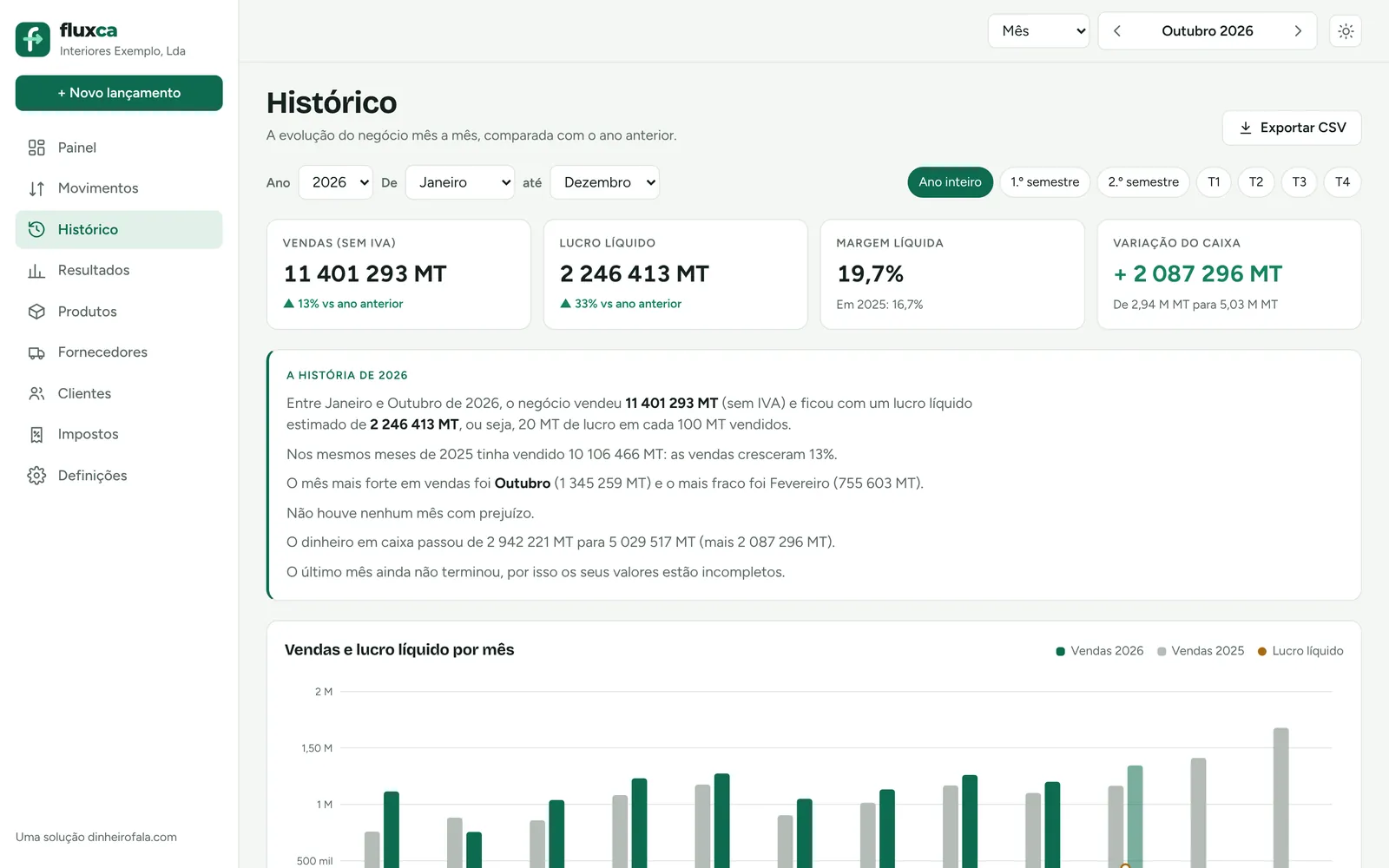The image size is (1389, 868).
Task: Open the dinheirofala.com footer link
Action: (x=132, y=838)
